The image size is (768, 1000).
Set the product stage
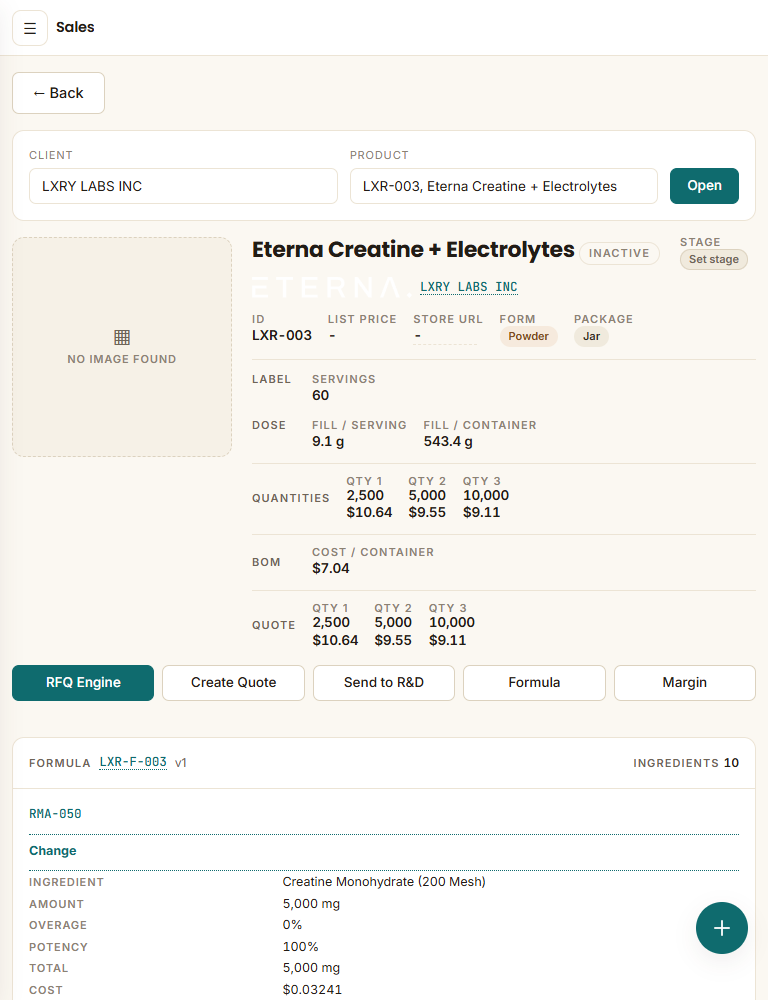(713, 260)
